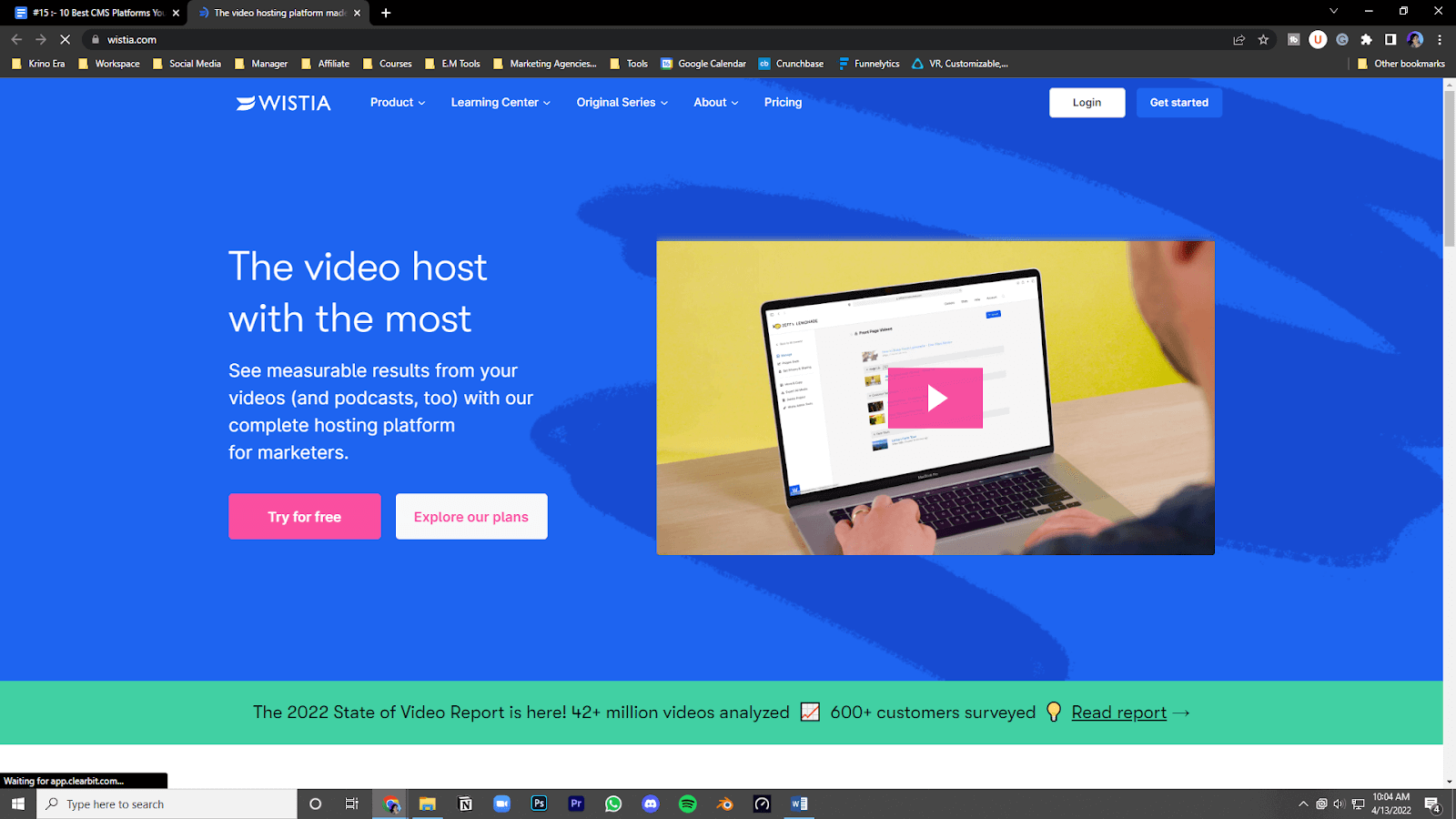Open the Social Media bookmark folder

point(187,64)
